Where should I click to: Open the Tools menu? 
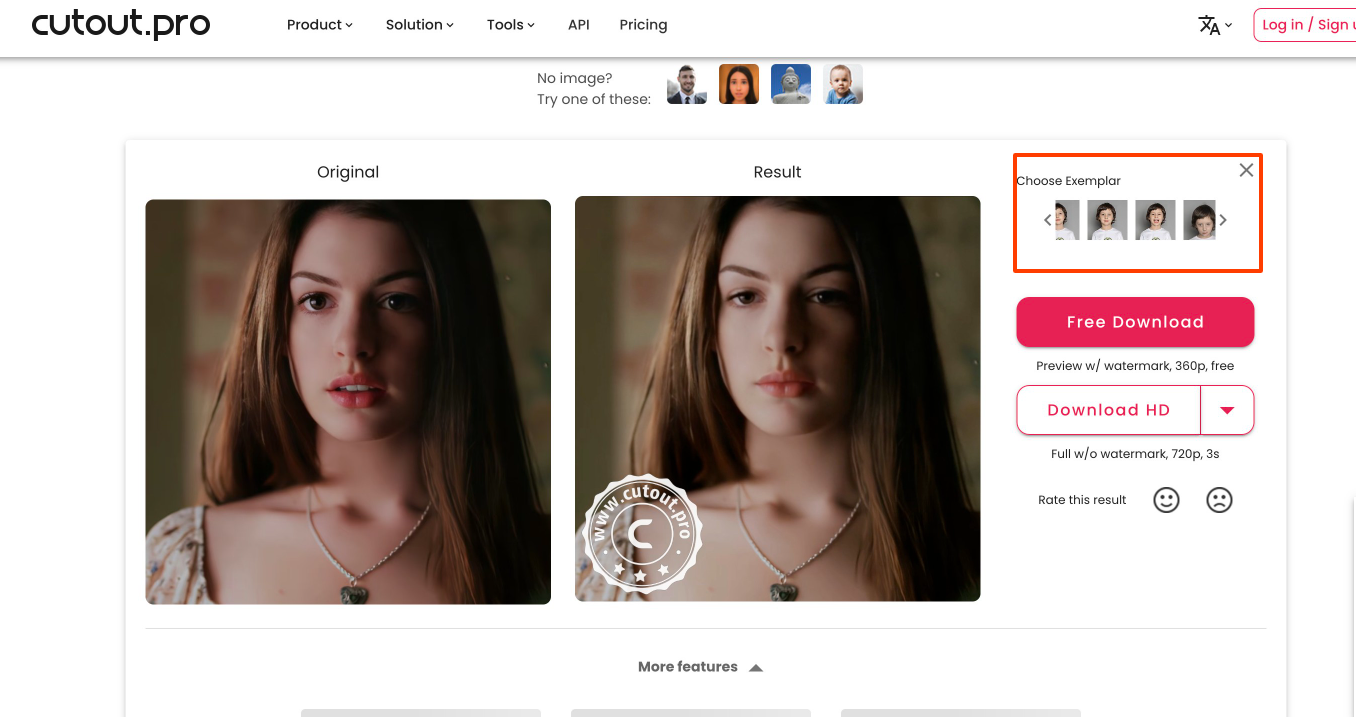(511, 25)
